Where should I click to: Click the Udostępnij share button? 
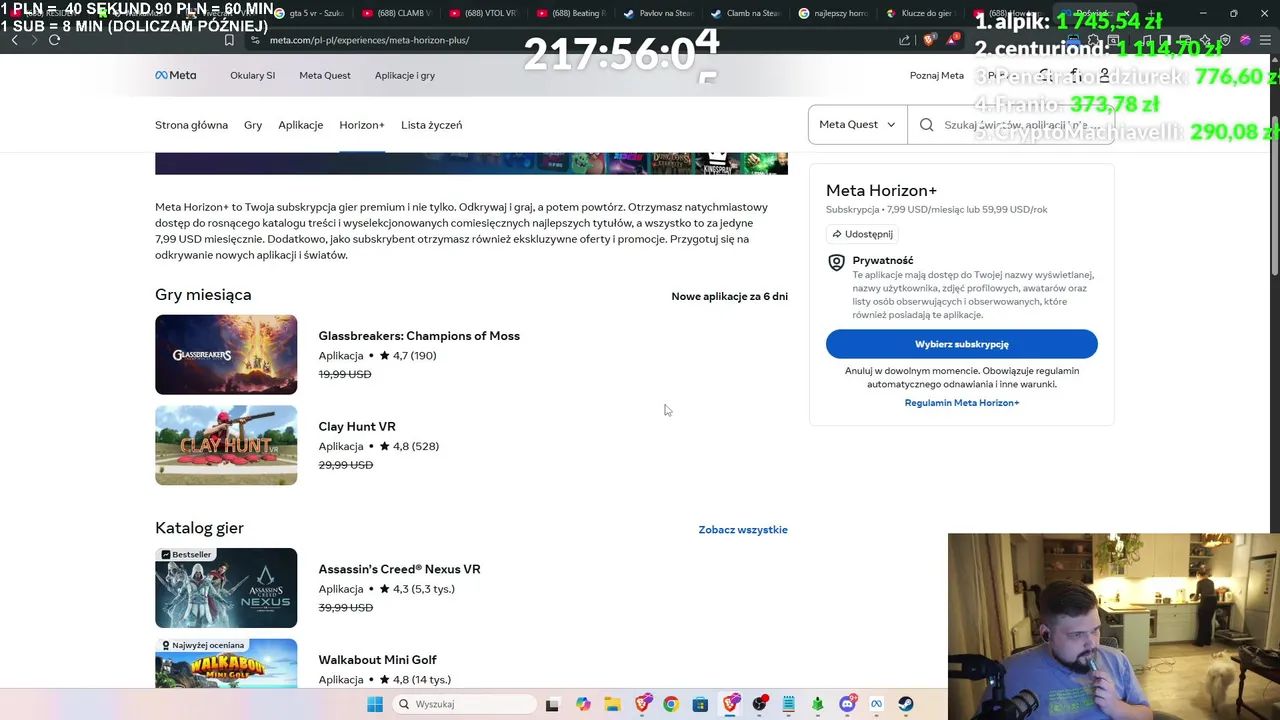862,234
